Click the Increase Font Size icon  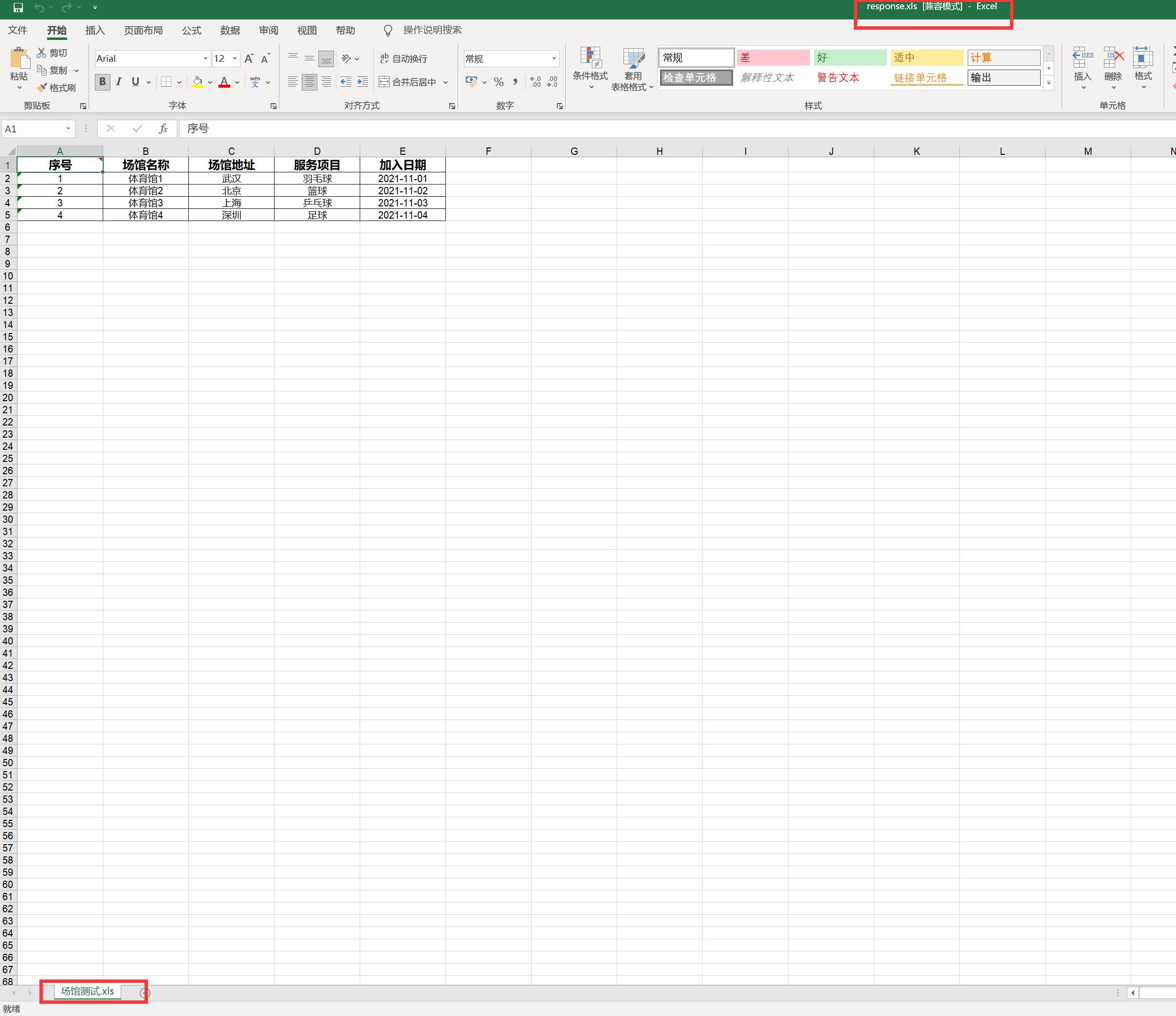249,58
